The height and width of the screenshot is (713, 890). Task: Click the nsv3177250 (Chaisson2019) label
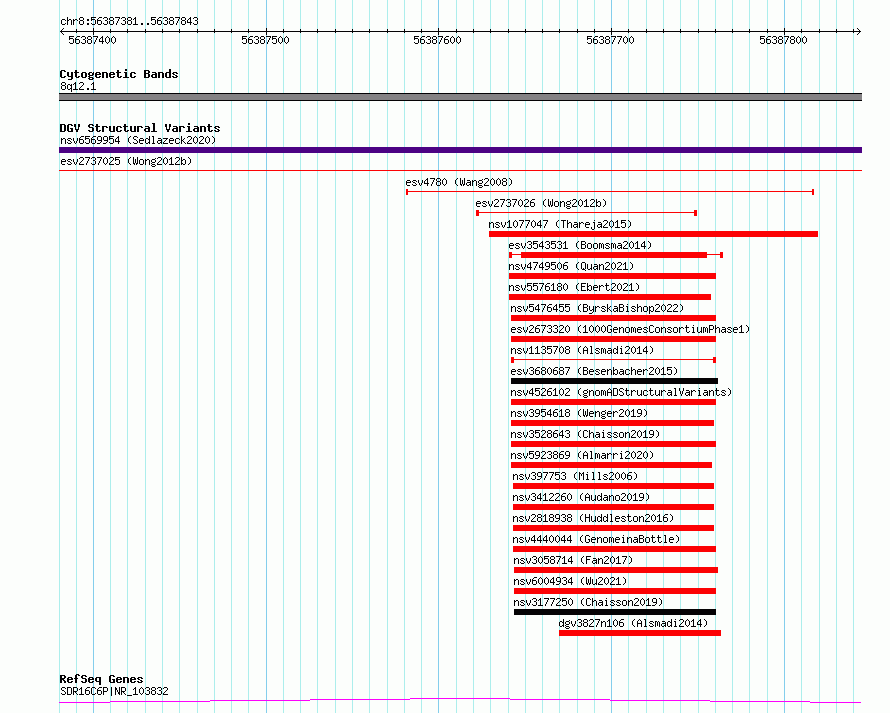coord(588,602)
